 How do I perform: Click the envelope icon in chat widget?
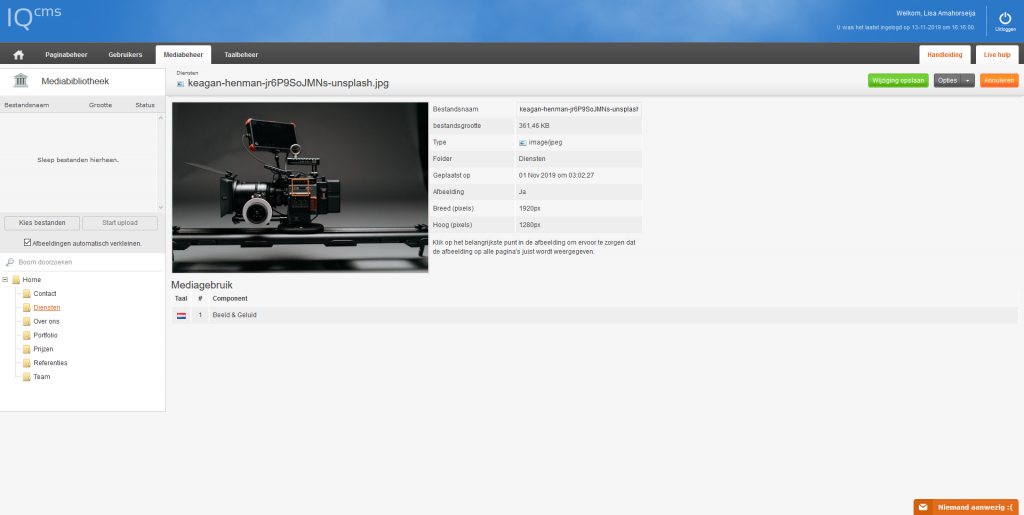(x=923, y=507)
